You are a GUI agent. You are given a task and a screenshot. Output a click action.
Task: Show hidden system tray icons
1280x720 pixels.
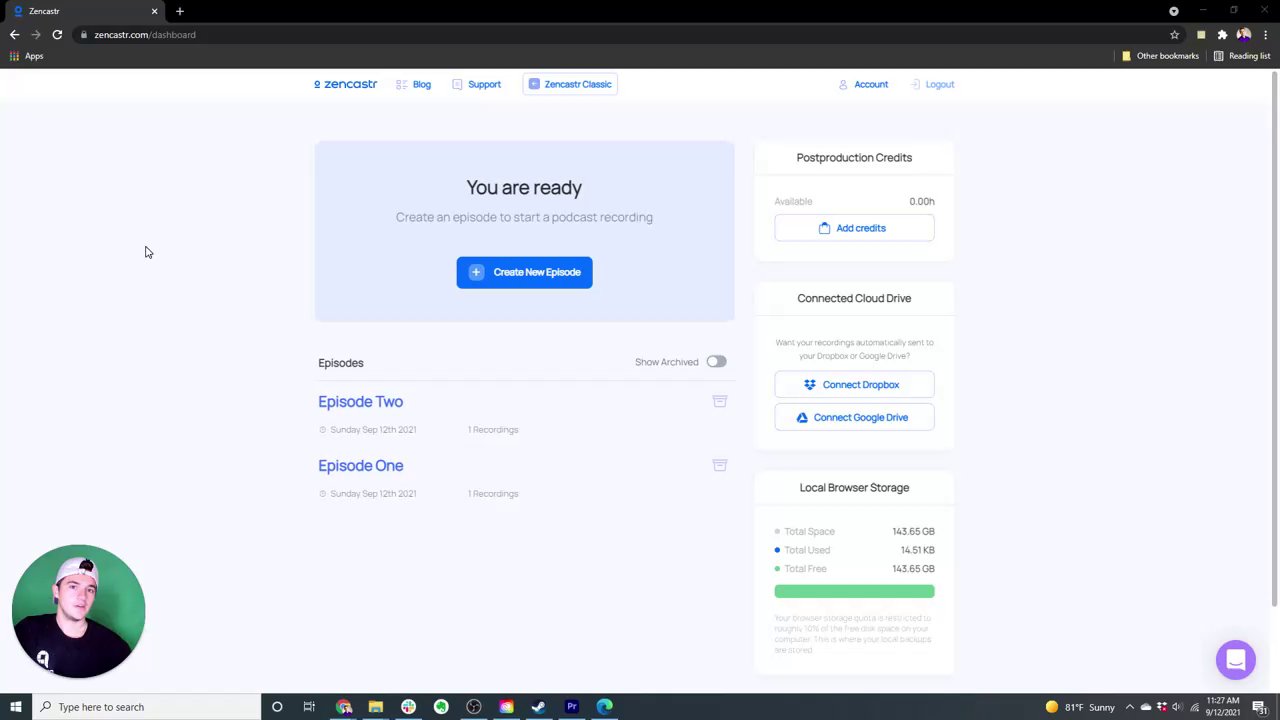(x=1129, y=707)
